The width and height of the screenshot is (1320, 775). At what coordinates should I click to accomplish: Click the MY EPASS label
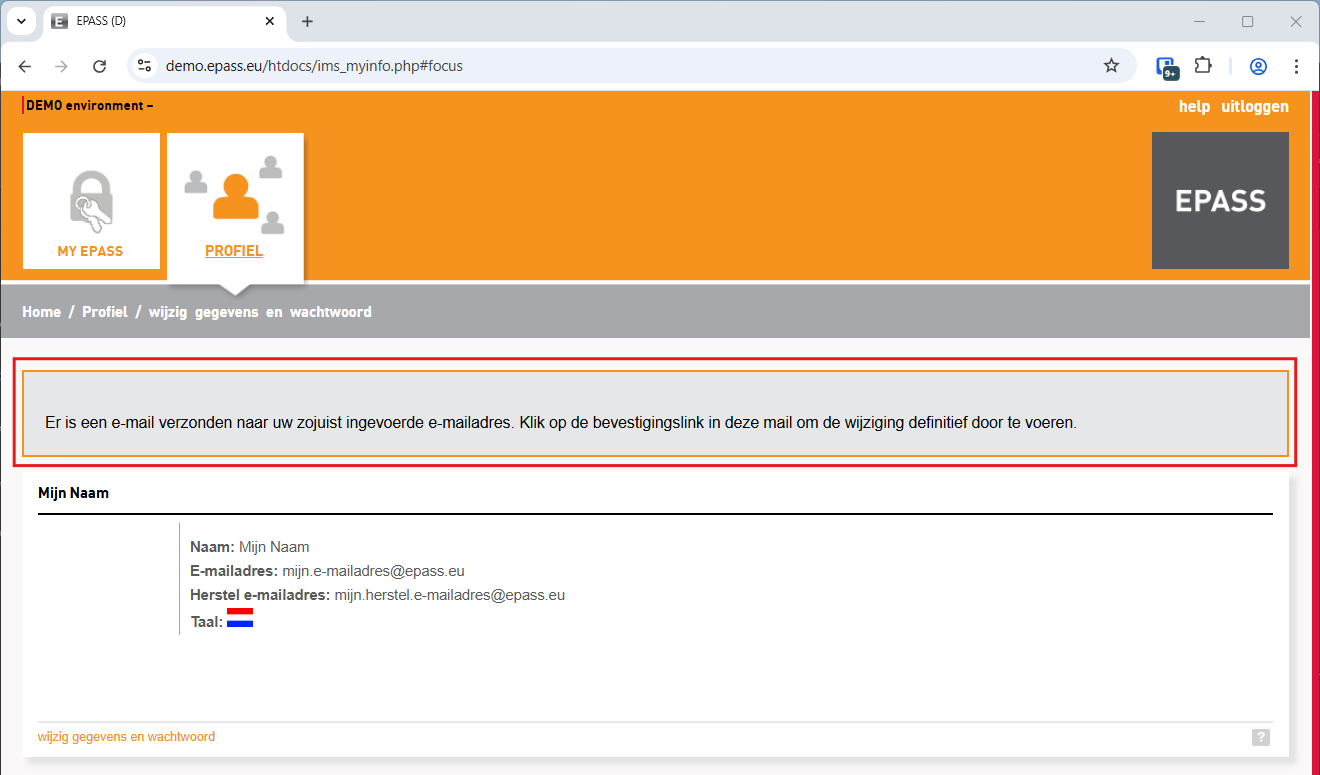coord(90,251)
